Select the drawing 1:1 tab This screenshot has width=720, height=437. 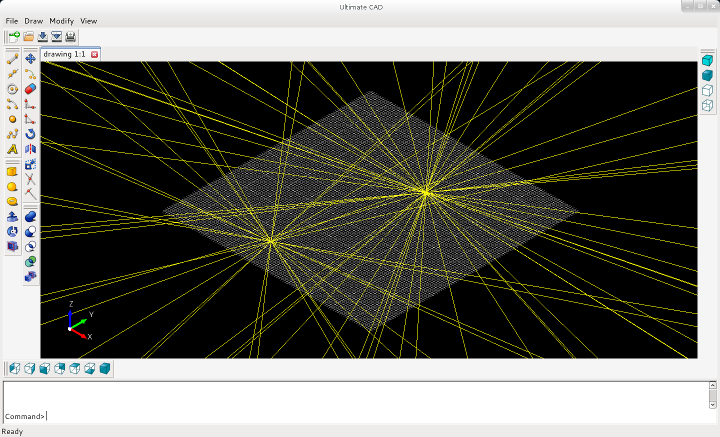[x=65, y=54]
